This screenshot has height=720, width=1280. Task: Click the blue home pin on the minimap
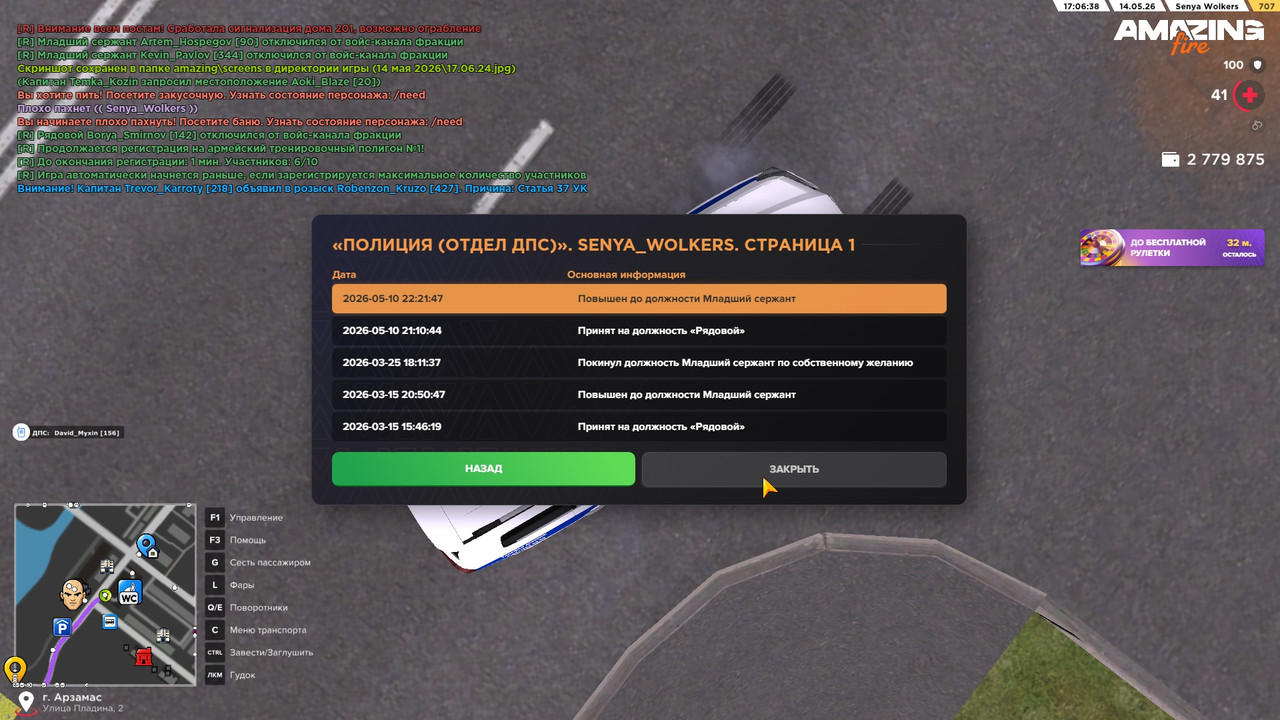tap(147, 545)
